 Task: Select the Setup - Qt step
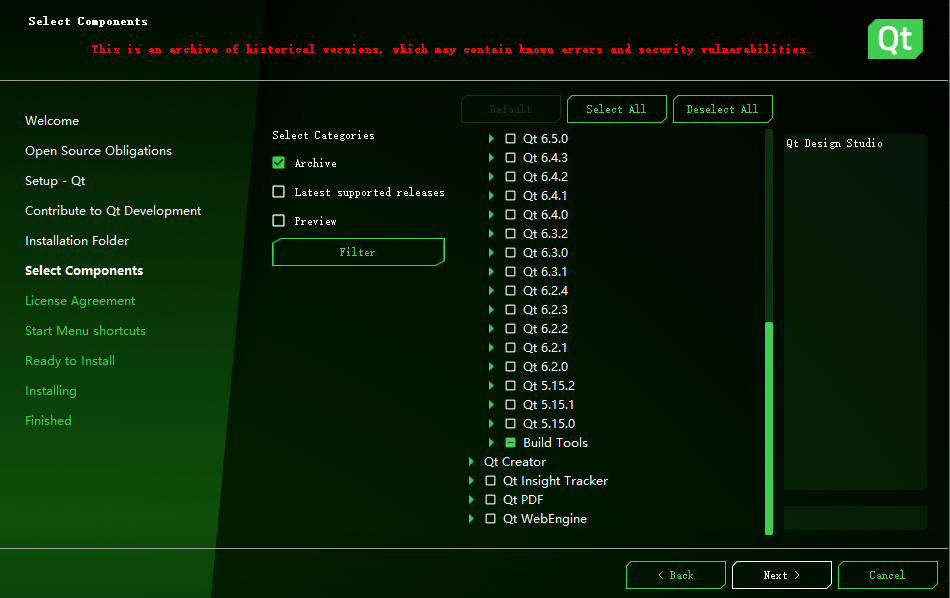pyautogui.click(x=55, y=181)
